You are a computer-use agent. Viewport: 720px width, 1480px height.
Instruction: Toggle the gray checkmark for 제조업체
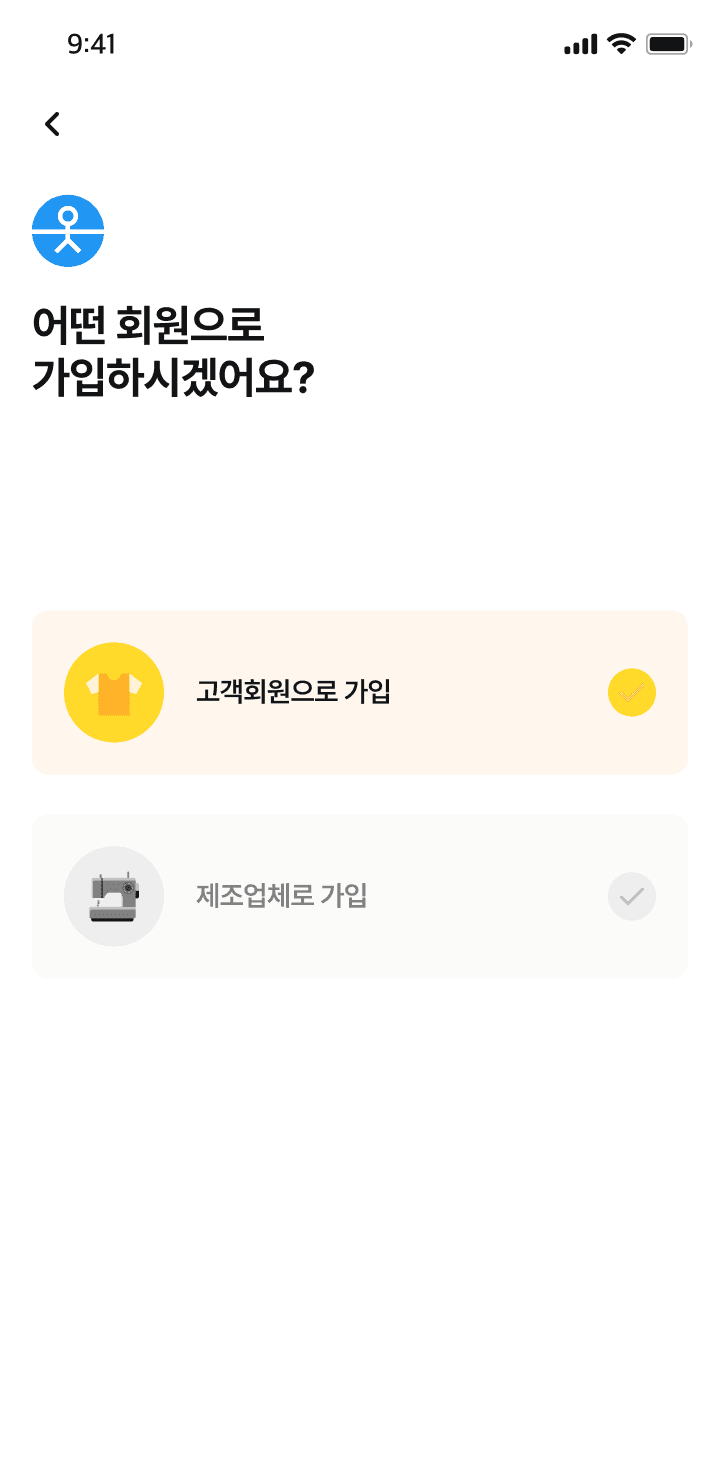point(631,896)
